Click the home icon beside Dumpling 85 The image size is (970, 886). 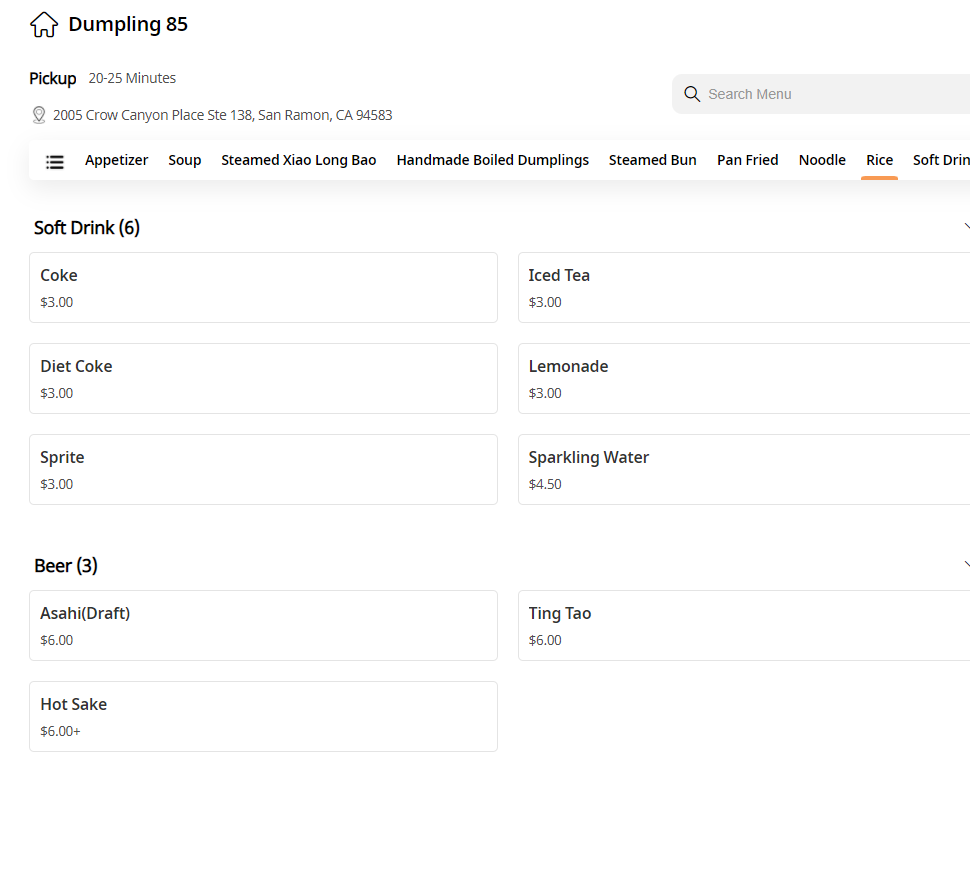[x=44, y=25]
